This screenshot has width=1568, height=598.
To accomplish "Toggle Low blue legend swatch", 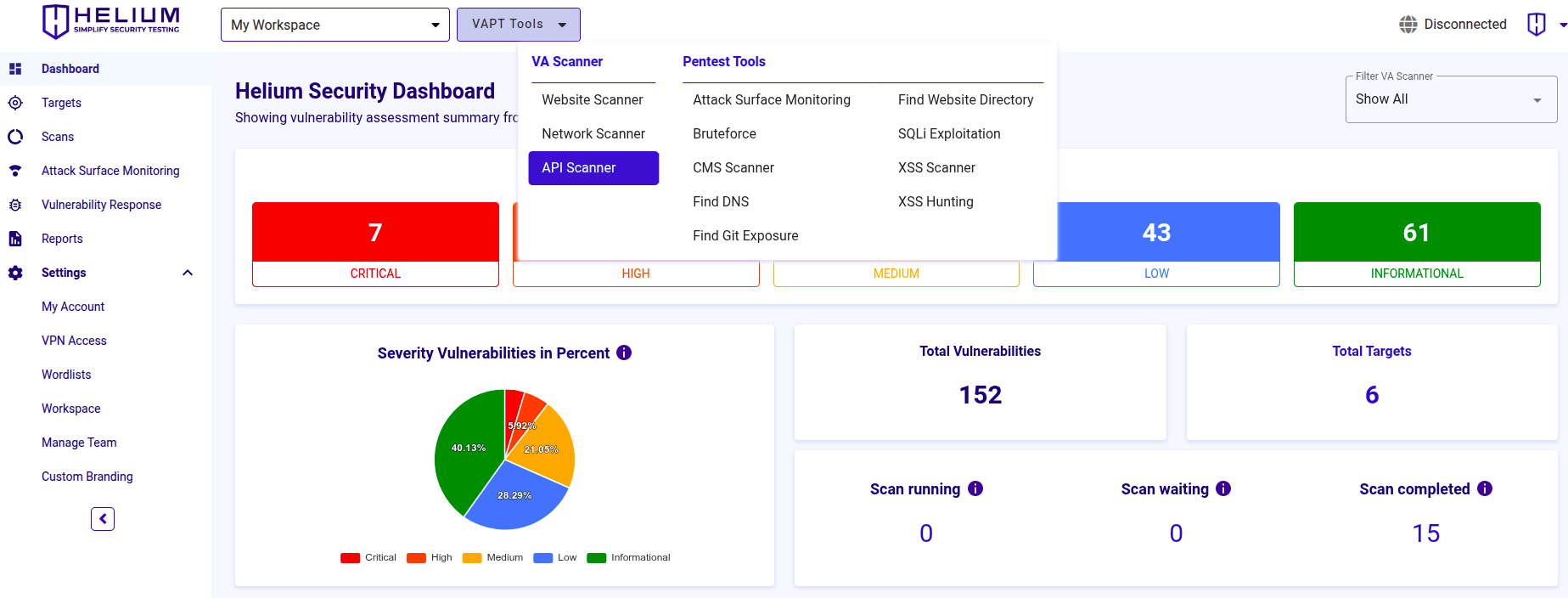I will pos(543,558).
